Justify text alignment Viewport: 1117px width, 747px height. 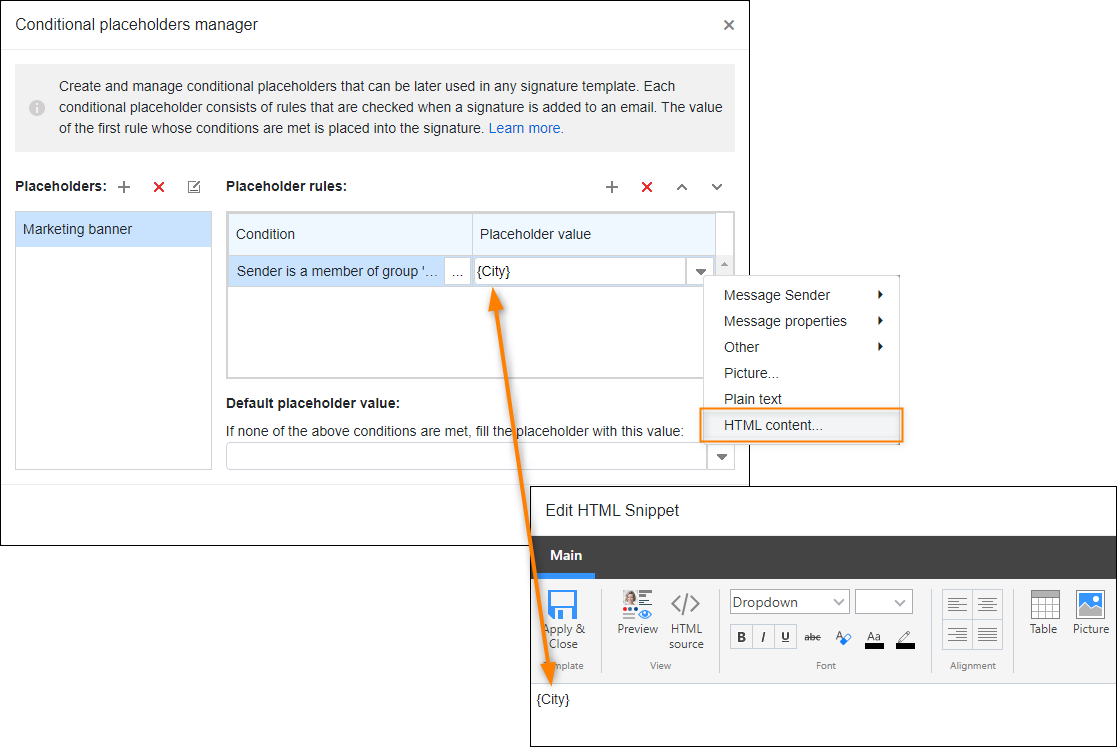click(x=987, y=634)
